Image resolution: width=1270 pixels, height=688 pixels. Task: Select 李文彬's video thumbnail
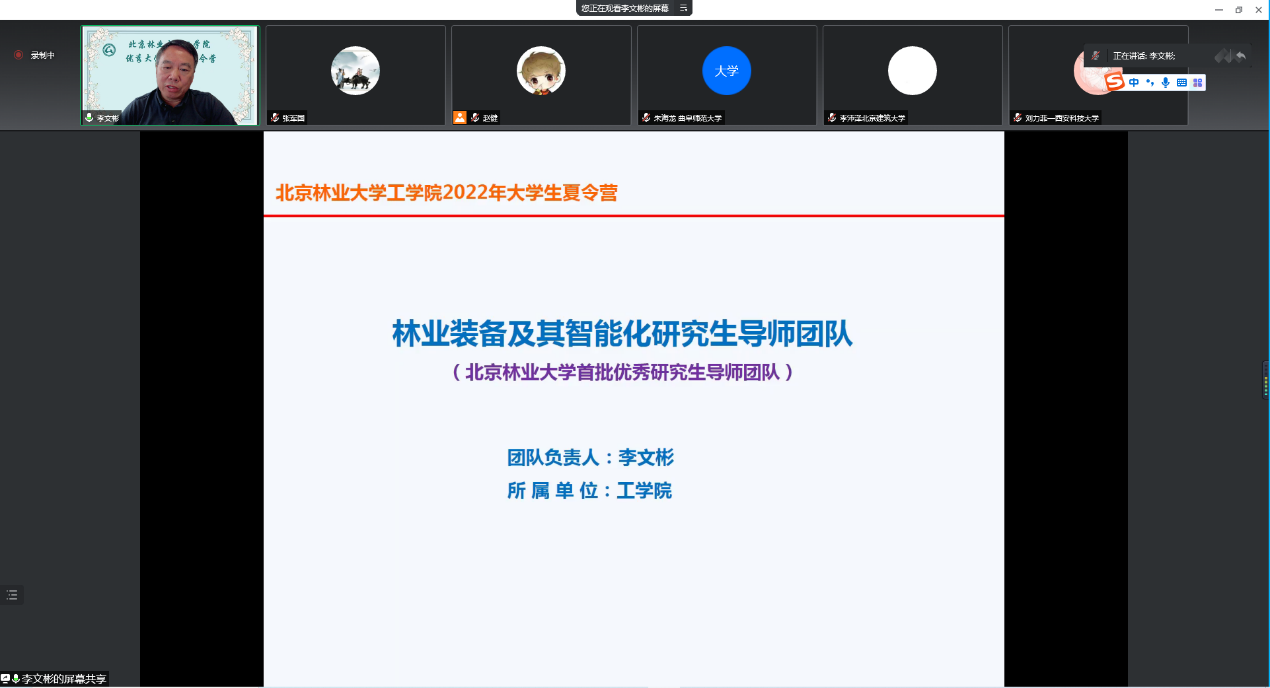click(169, 75)
